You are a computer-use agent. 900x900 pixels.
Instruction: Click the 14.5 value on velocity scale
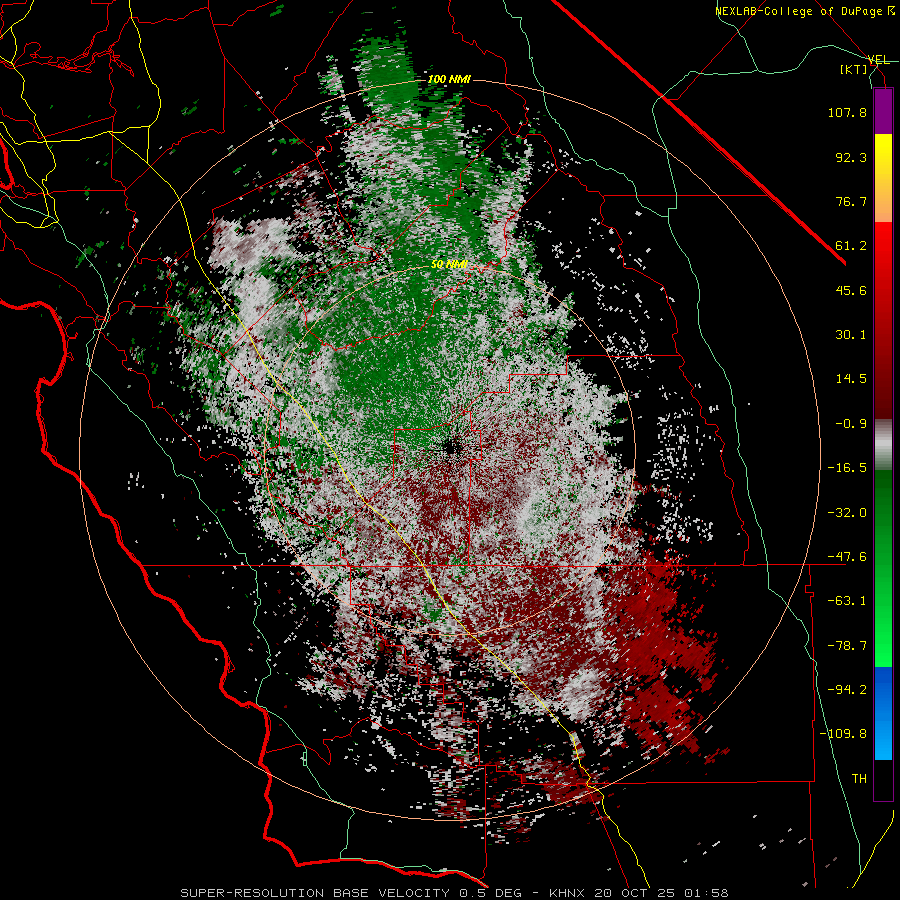[851, 379]
